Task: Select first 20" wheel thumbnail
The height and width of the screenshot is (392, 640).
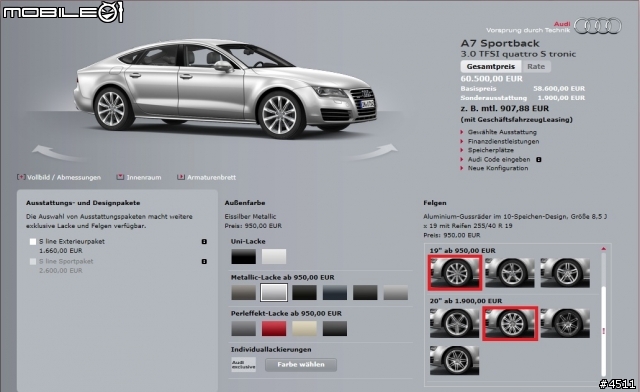Action: pos(454,323)
